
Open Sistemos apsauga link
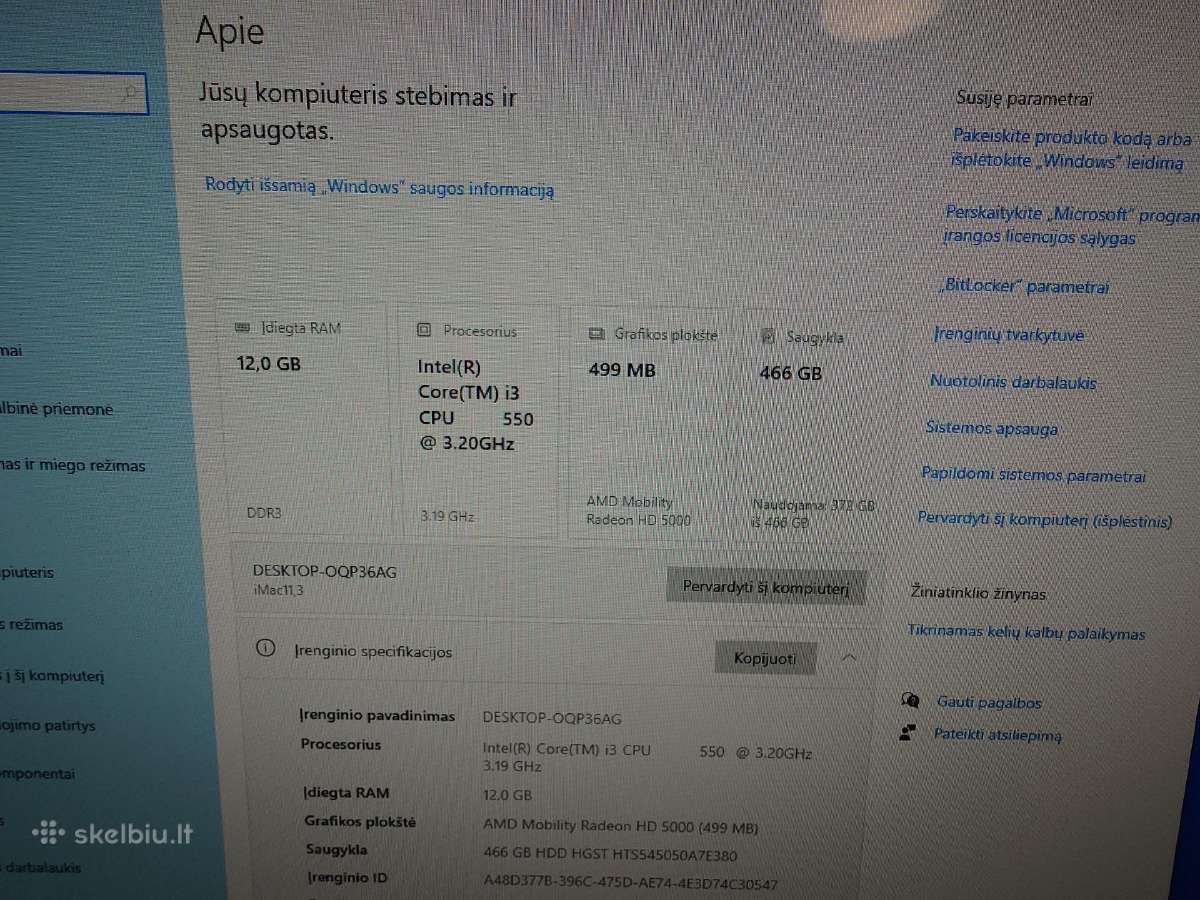991,428
